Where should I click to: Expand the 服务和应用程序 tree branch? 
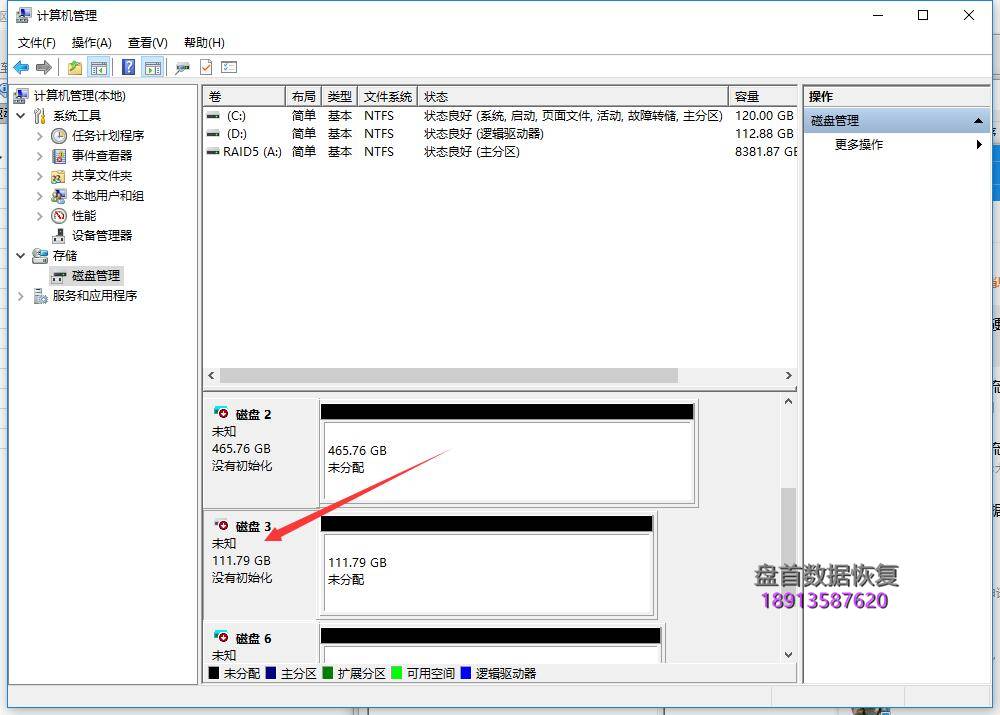21,295
